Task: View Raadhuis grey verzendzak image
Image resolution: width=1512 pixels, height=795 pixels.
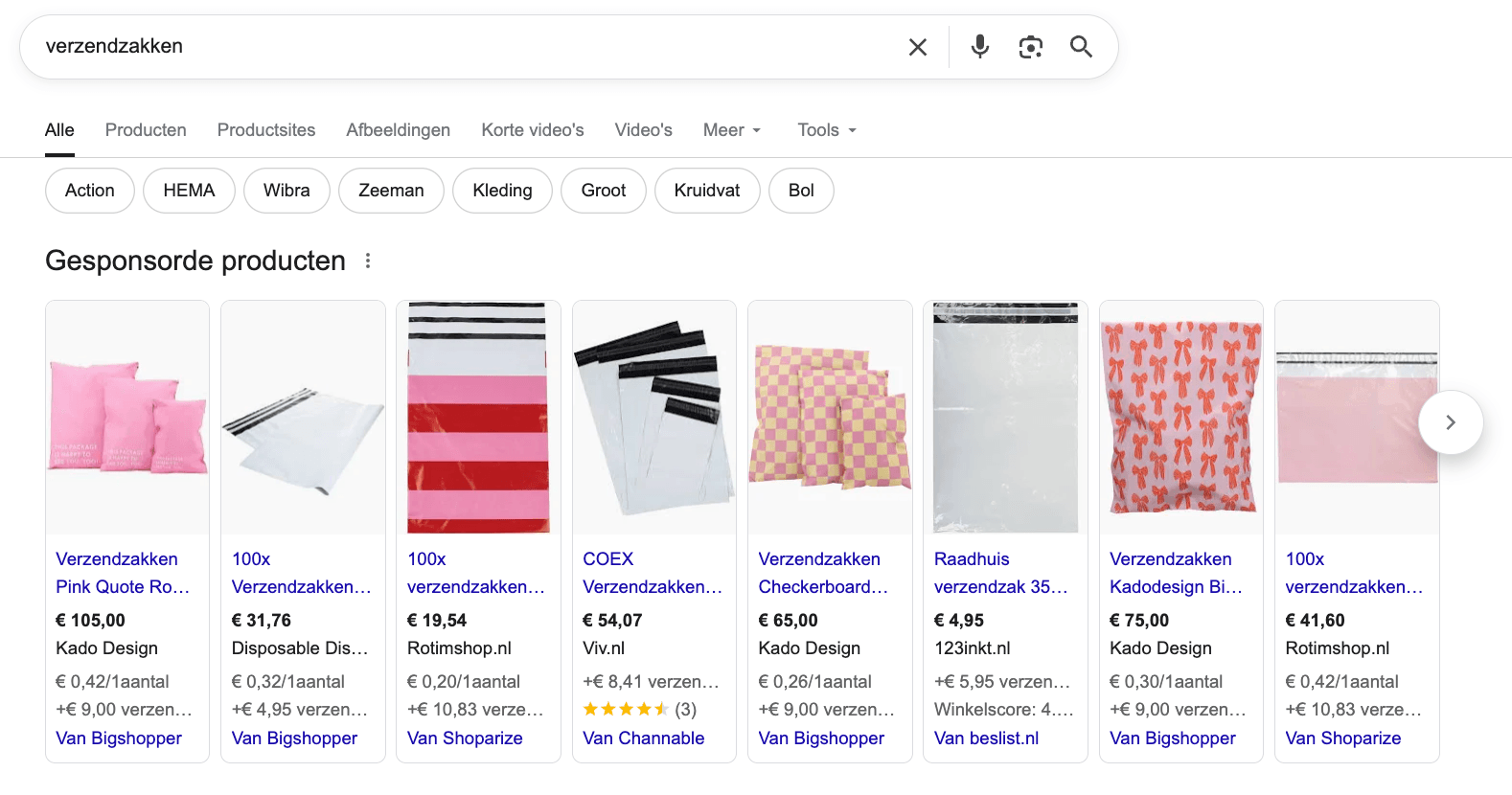Action: [x=1005, y=418]
